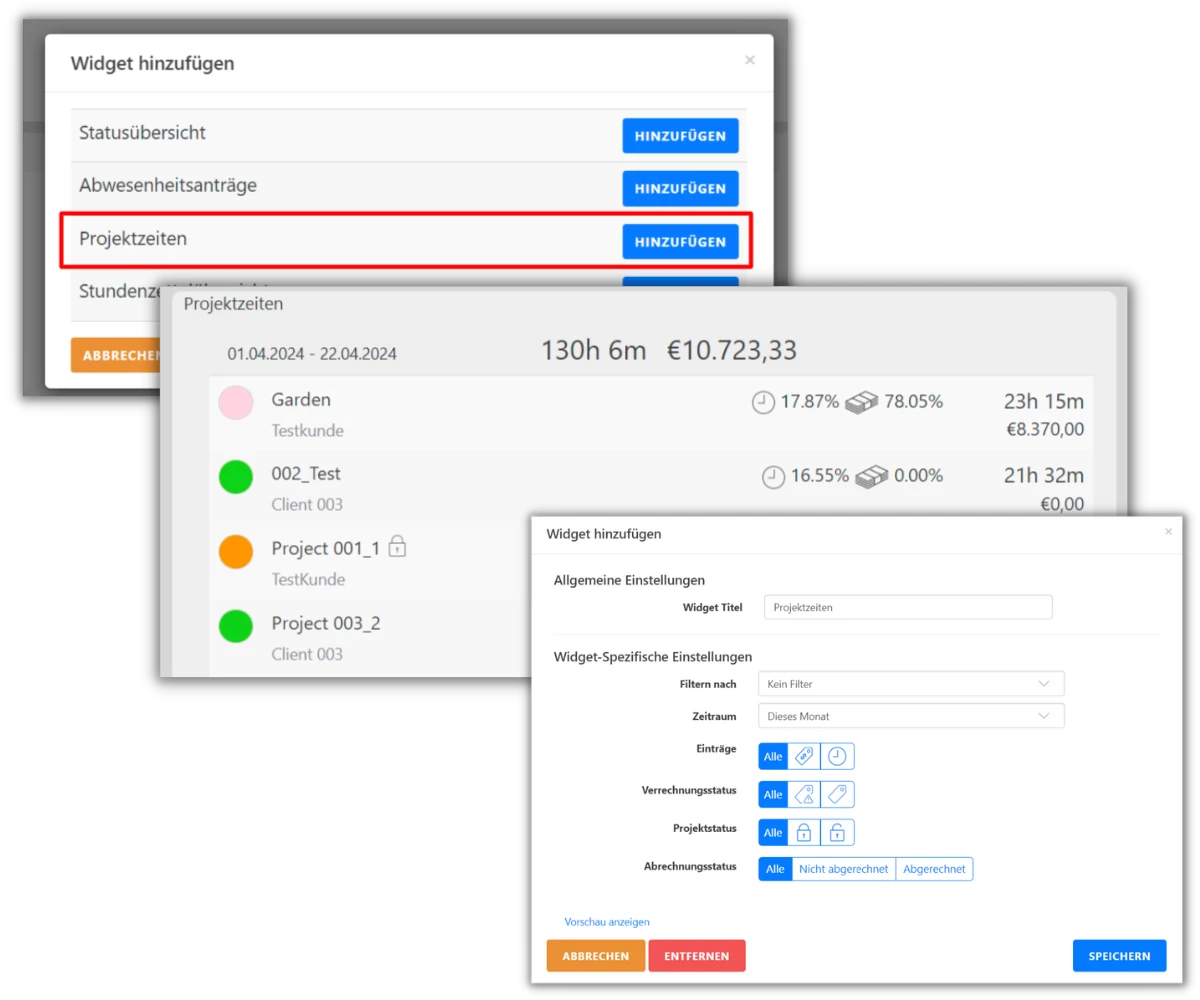Open the Filtern nach dropdown
The height and width of the screenshot is (1000, 1200).
click(910, 684)
